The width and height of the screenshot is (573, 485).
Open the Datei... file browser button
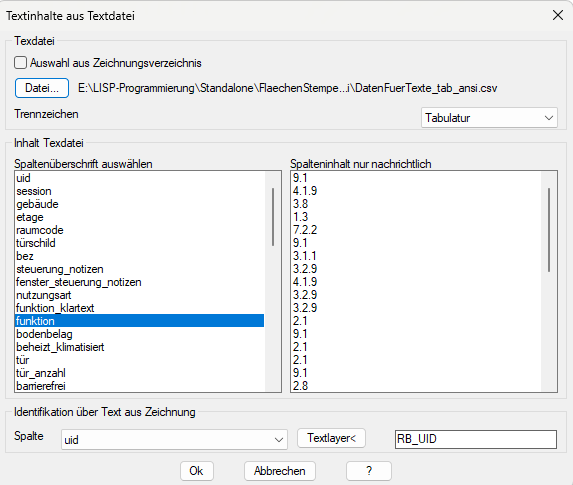(x=42, y=88)
